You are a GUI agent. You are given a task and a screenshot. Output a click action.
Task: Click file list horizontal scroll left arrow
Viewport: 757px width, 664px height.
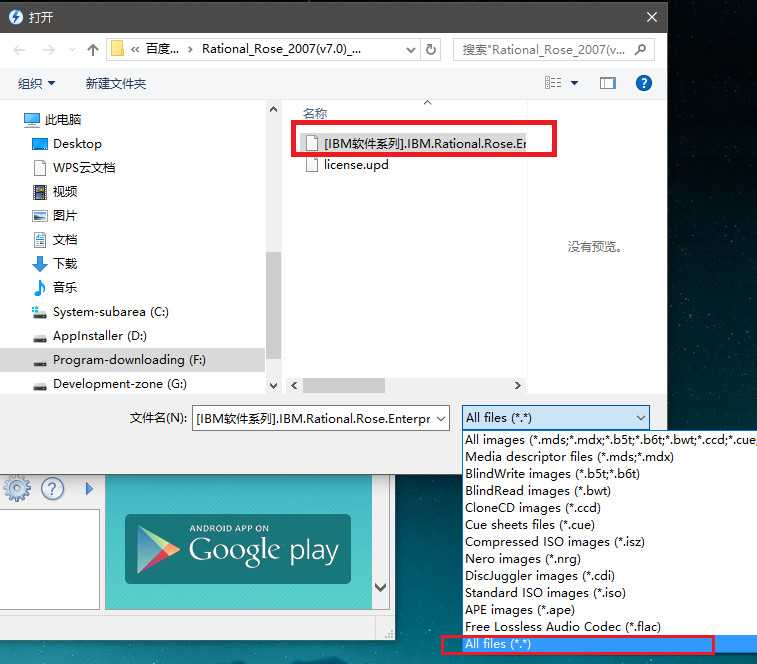tap(294, 385)
